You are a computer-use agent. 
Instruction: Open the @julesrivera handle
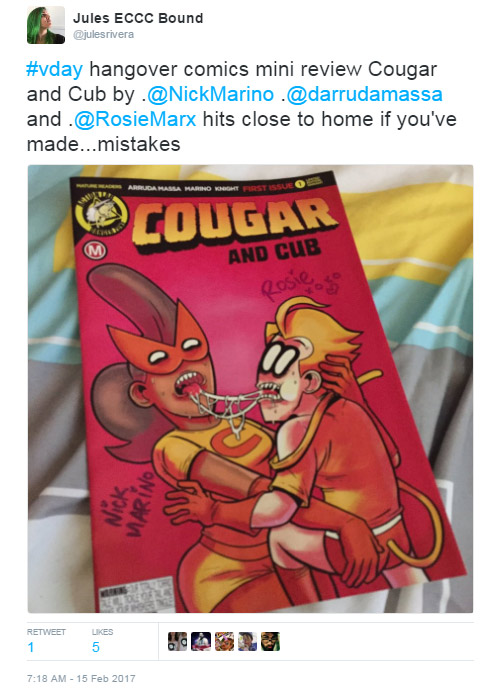coord(104,34)
